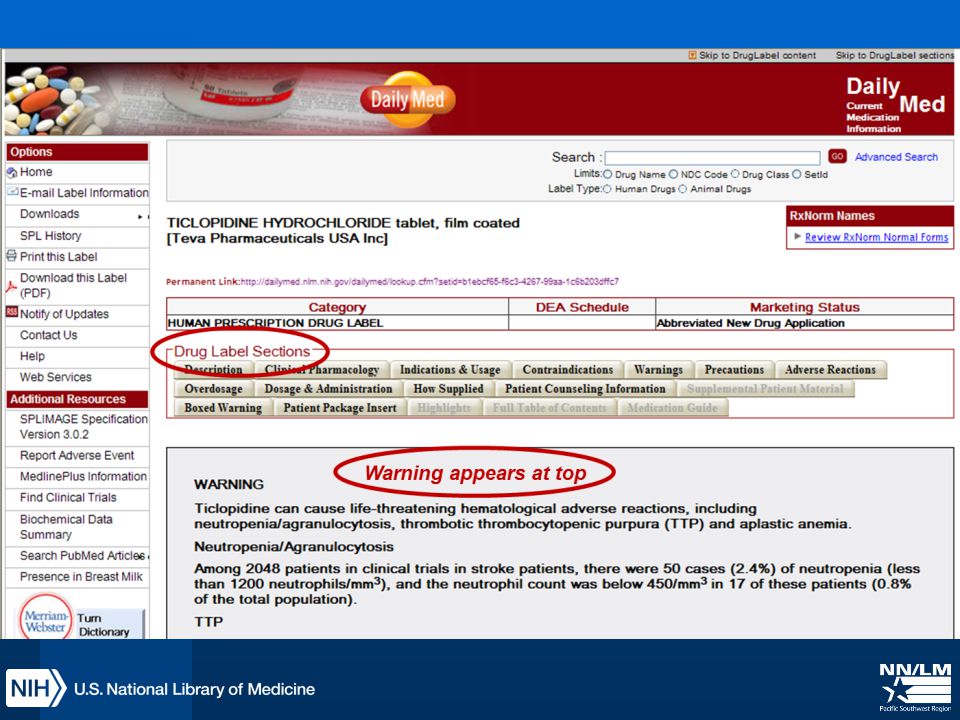The height and width of the screenshot is (720, 960).
Task: Choose Animal Drugs label type
Action: pos(683,189)
